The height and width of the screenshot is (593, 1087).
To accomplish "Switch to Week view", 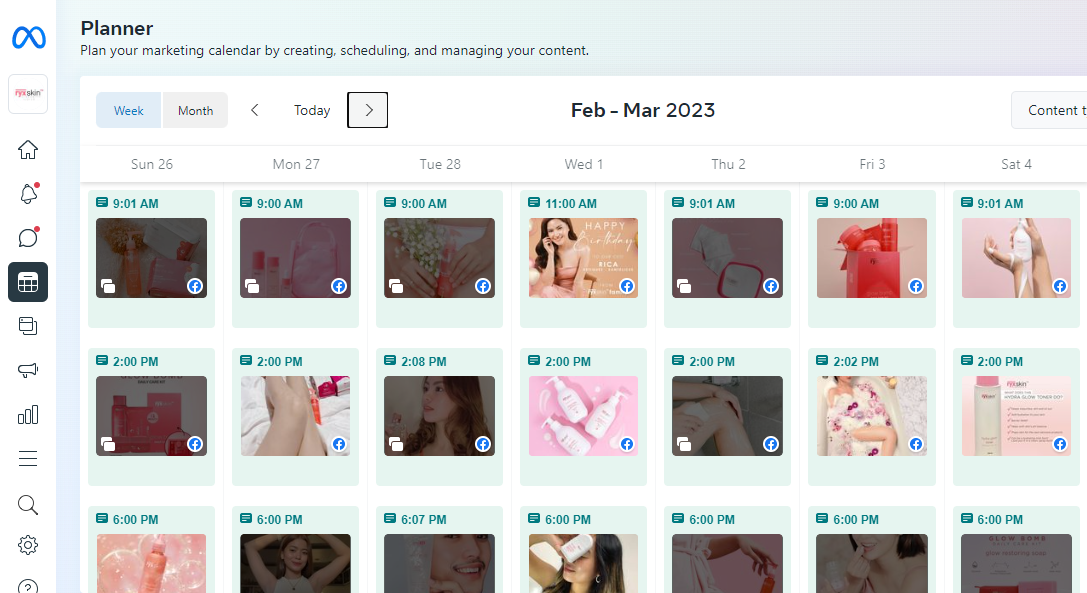I will (128, 110).
